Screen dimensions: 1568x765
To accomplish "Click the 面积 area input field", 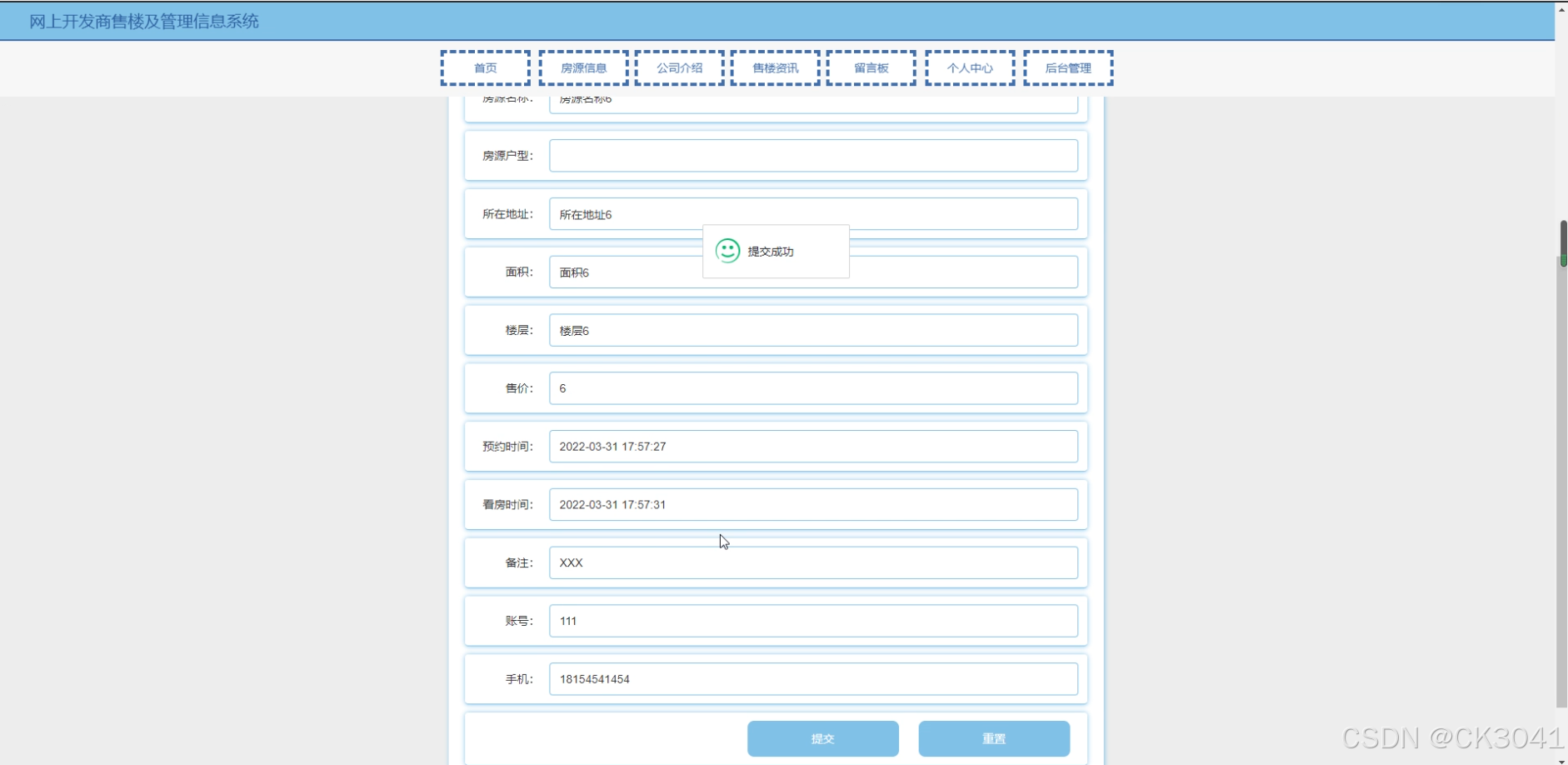I will 812,272.
